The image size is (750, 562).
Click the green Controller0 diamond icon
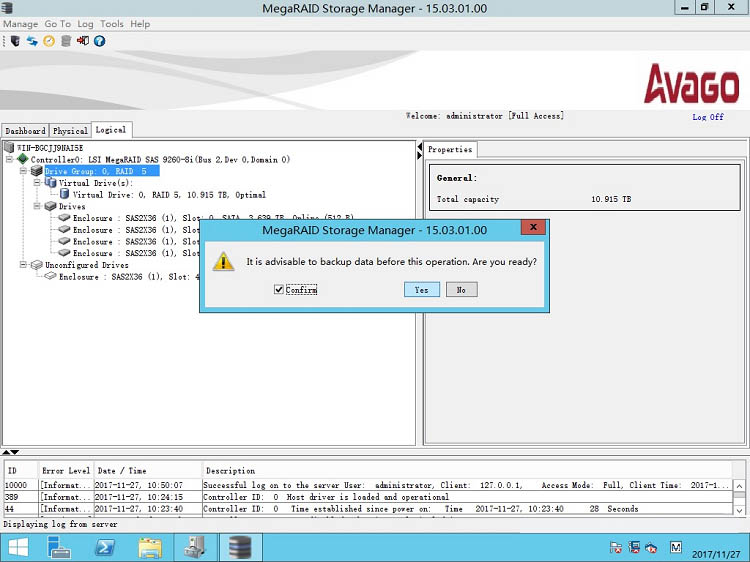tap(22, 159)
